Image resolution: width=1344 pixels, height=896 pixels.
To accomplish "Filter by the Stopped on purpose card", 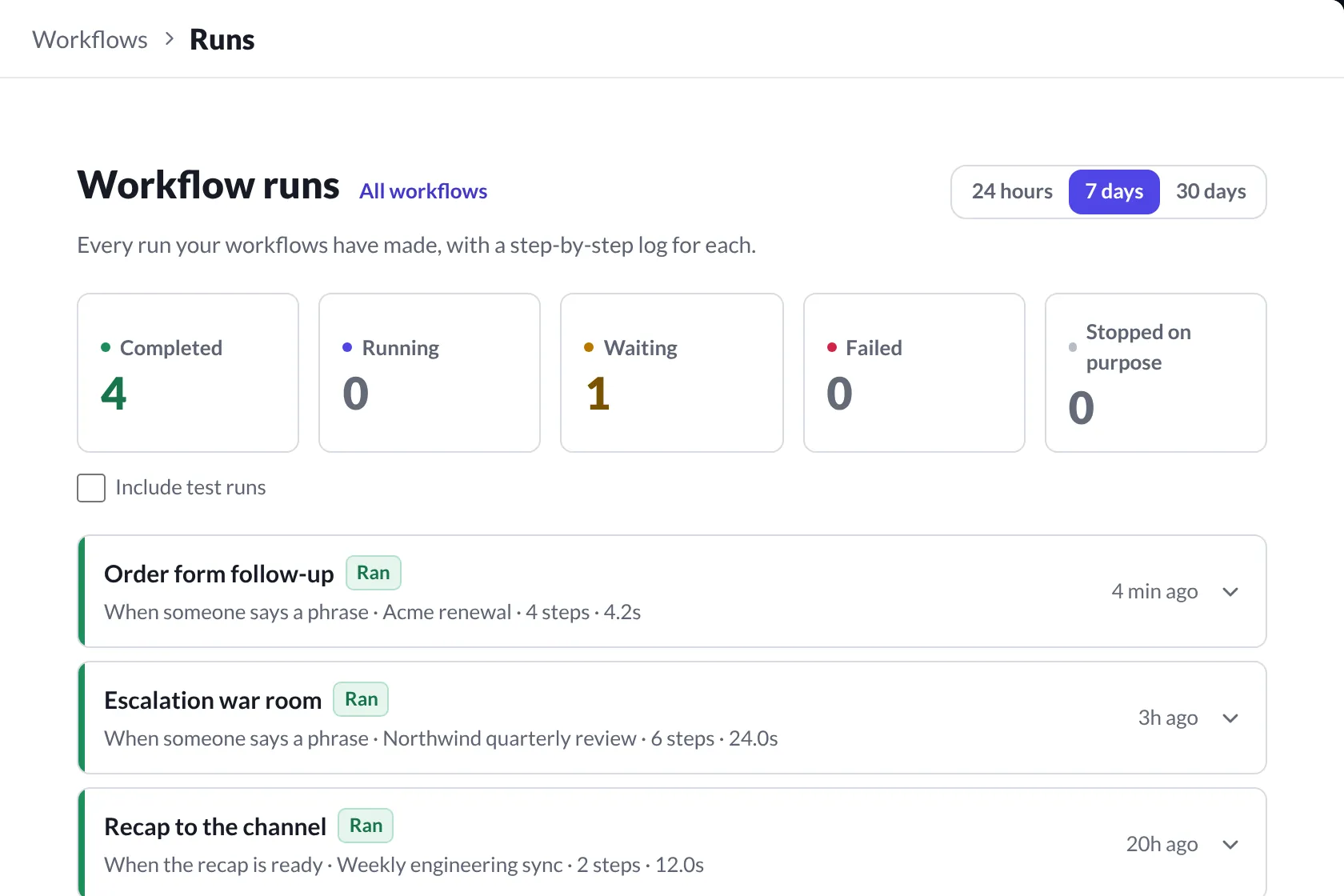I will 1156,373.
